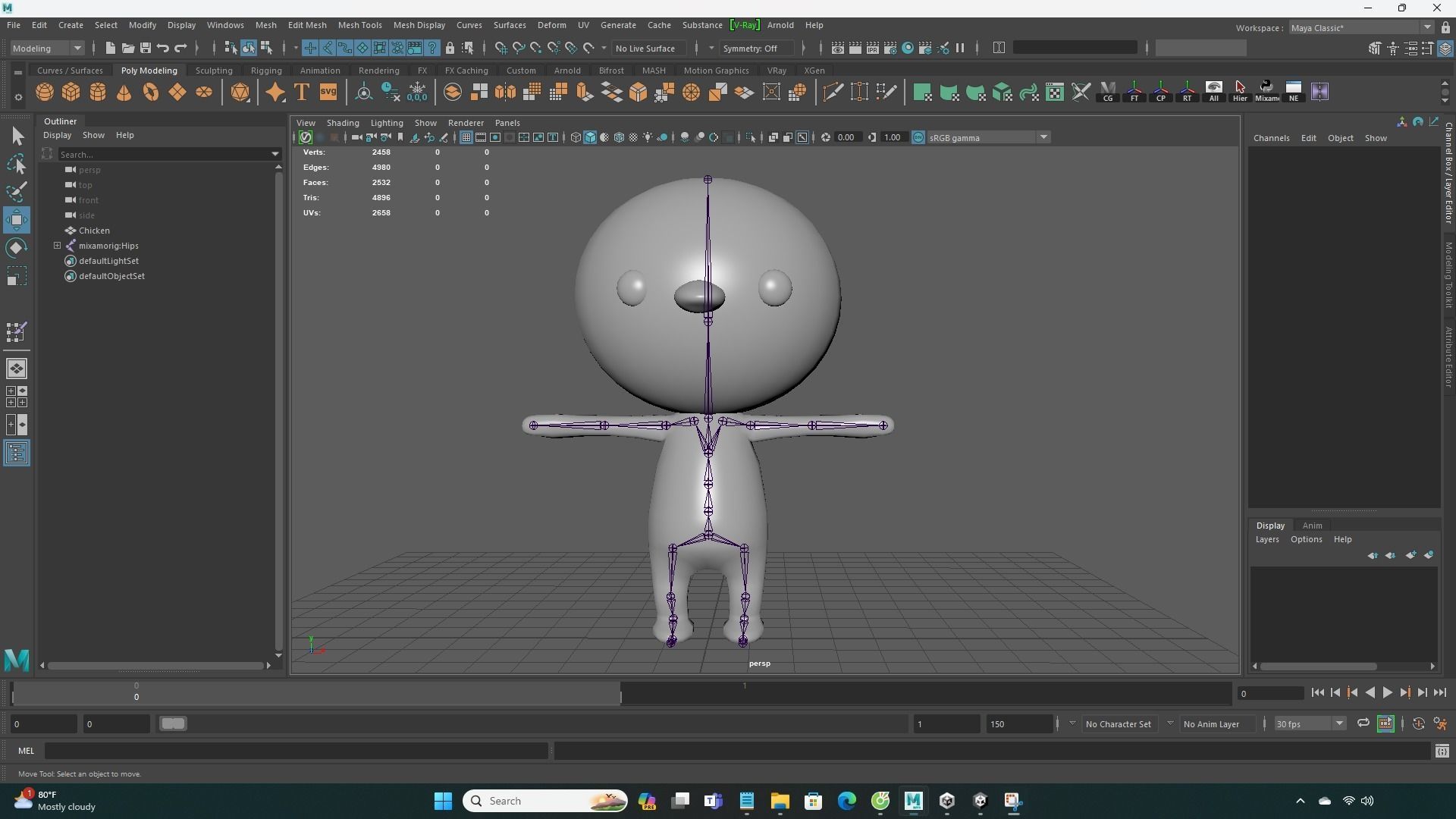Create a polygon torus from the shelf

pos(151,92)
